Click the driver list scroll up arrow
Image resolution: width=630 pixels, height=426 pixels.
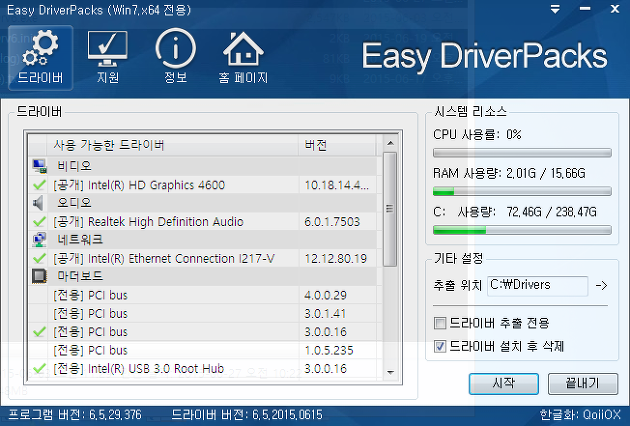tap(390, 143)
